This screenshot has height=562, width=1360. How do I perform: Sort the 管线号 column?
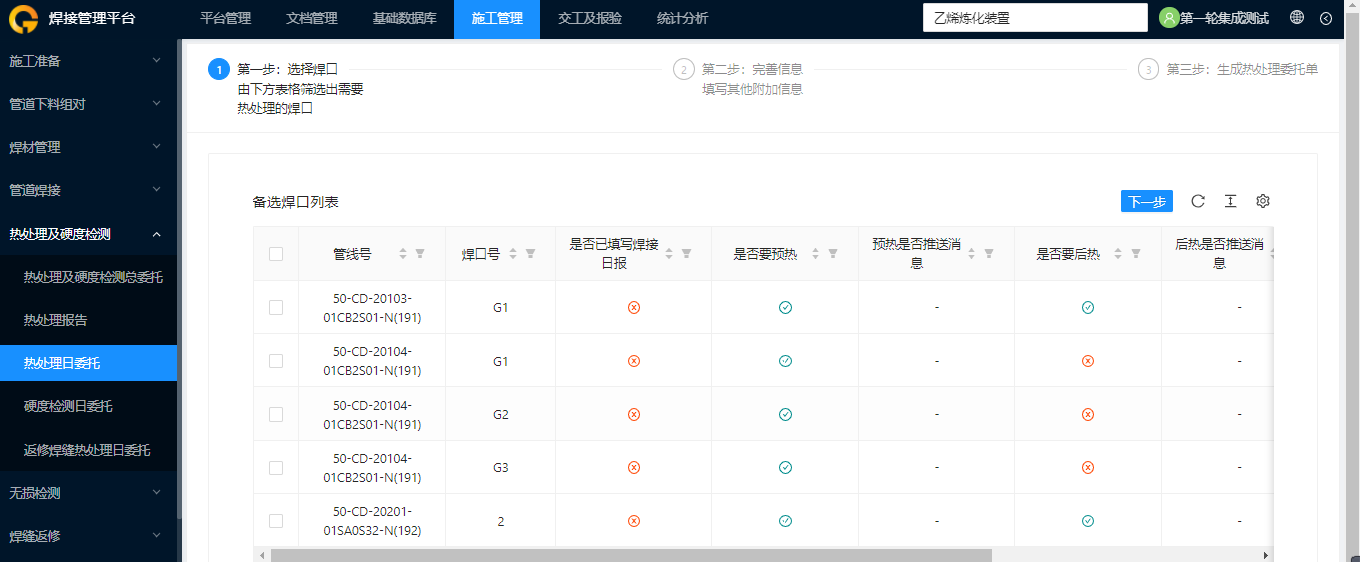[403, 254]
